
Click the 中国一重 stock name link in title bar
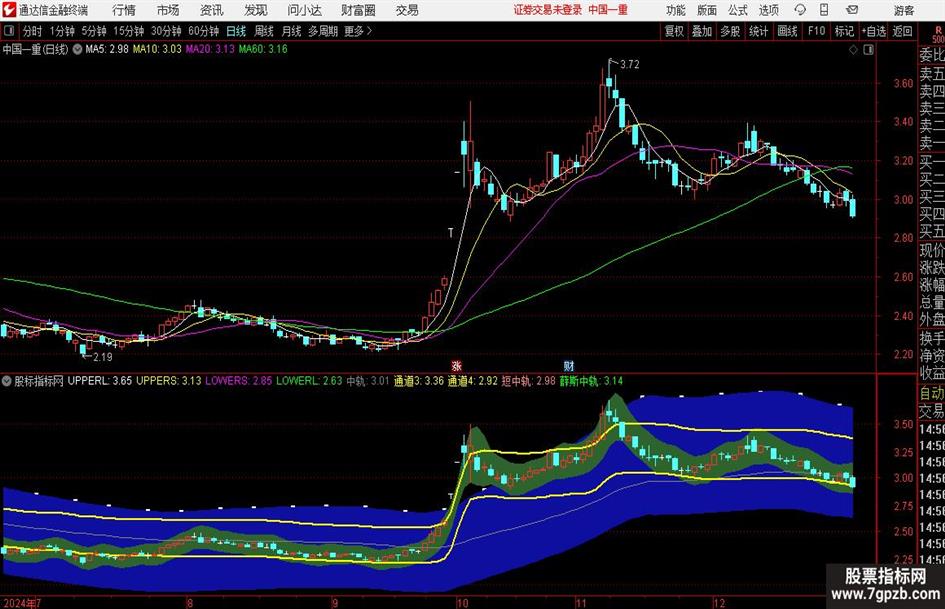pyautogui.click(x=608, y=10)
